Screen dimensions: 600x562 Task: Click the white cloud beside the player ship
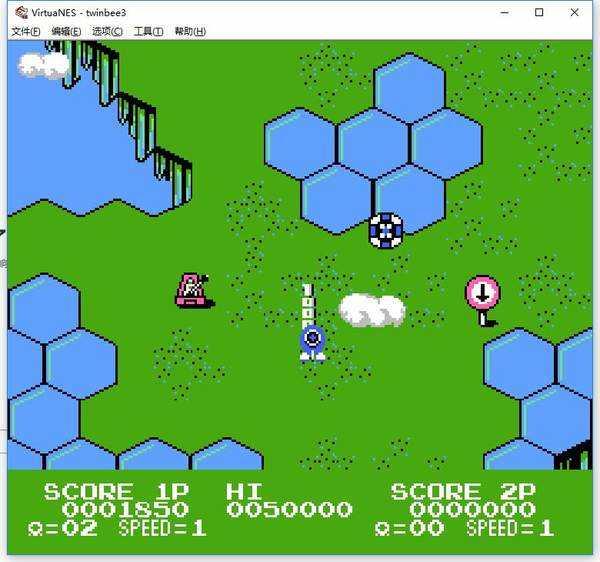click(x=371, y=310)
